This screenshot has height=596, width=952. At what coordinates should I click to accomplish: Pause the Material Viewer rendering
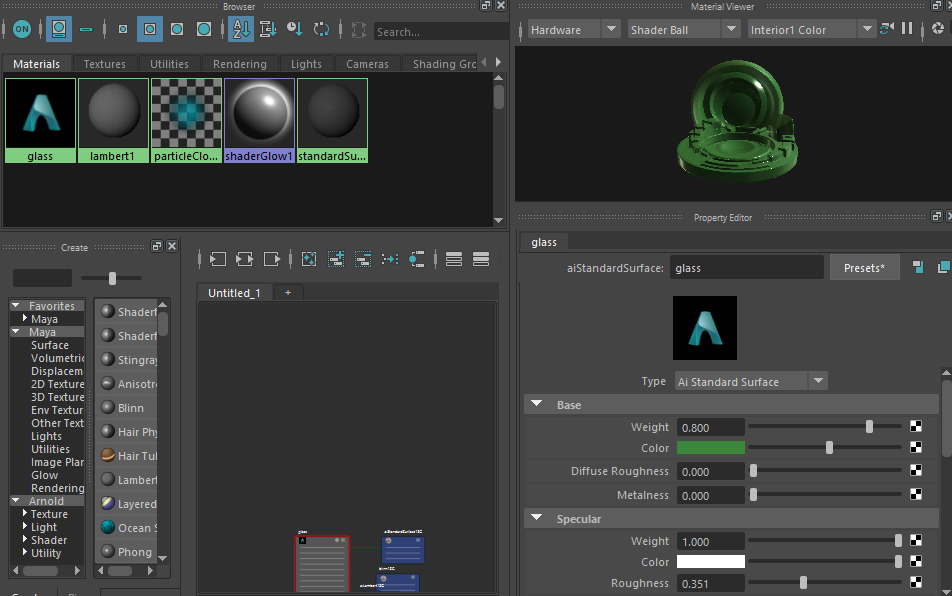[907, 29]
